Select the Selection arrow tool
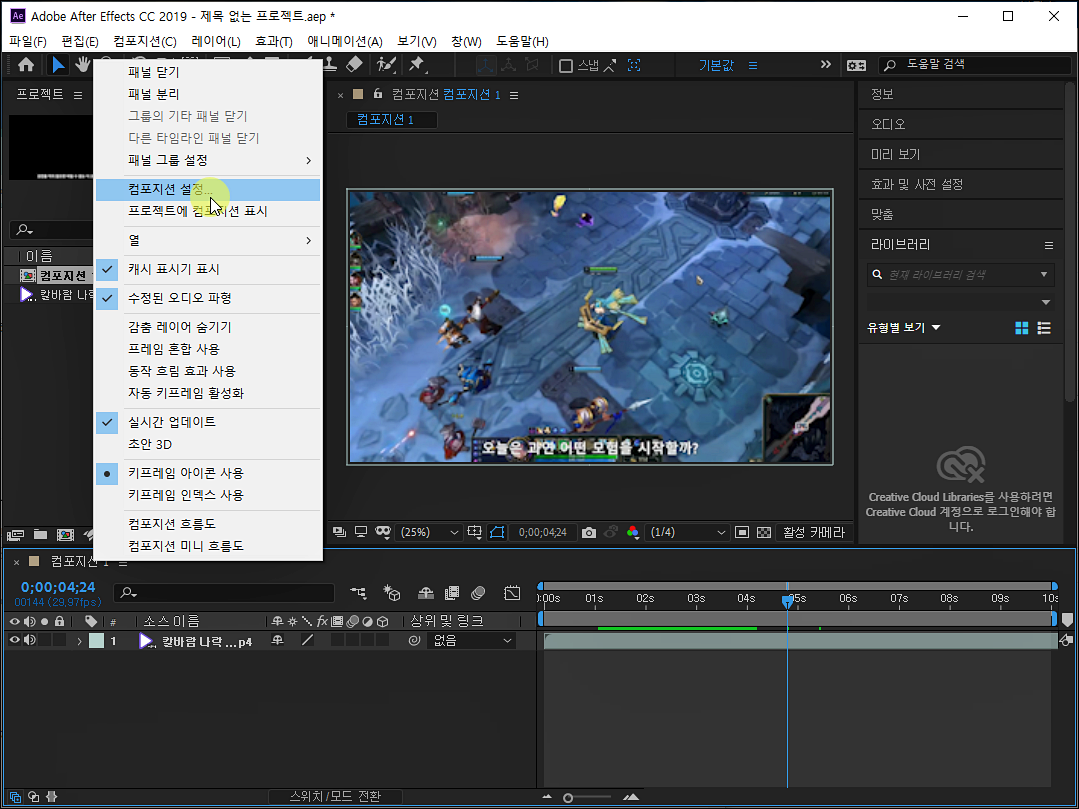This screenshot has width=1079, height=809. click(x=58, y=65)
